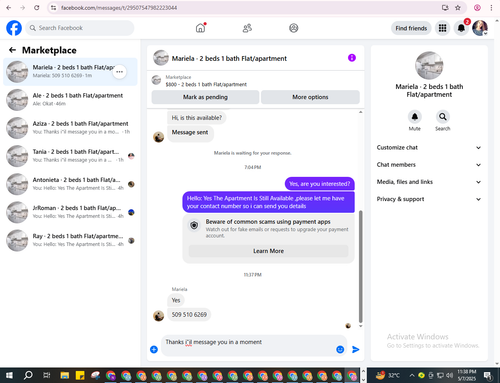Click Mariela's avatar next to phone number
This screenshot has height=383, width=500.
tap(158, 316)
